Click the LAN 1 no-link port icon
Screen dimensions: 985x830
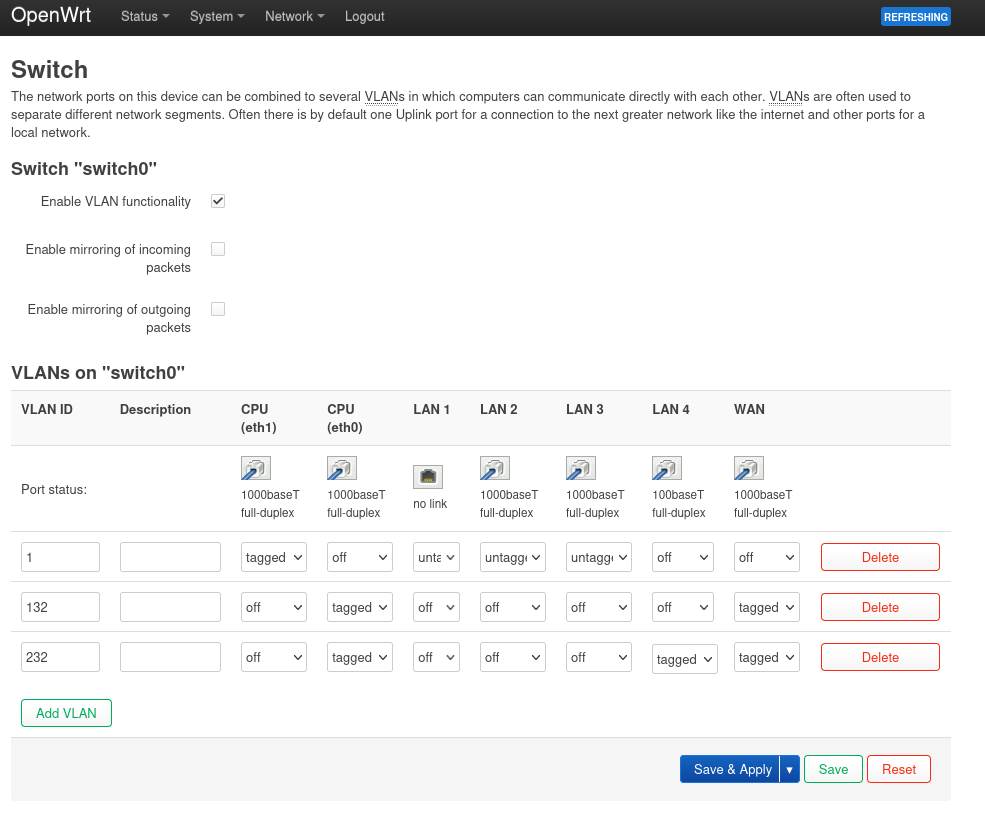coord(428,477)
